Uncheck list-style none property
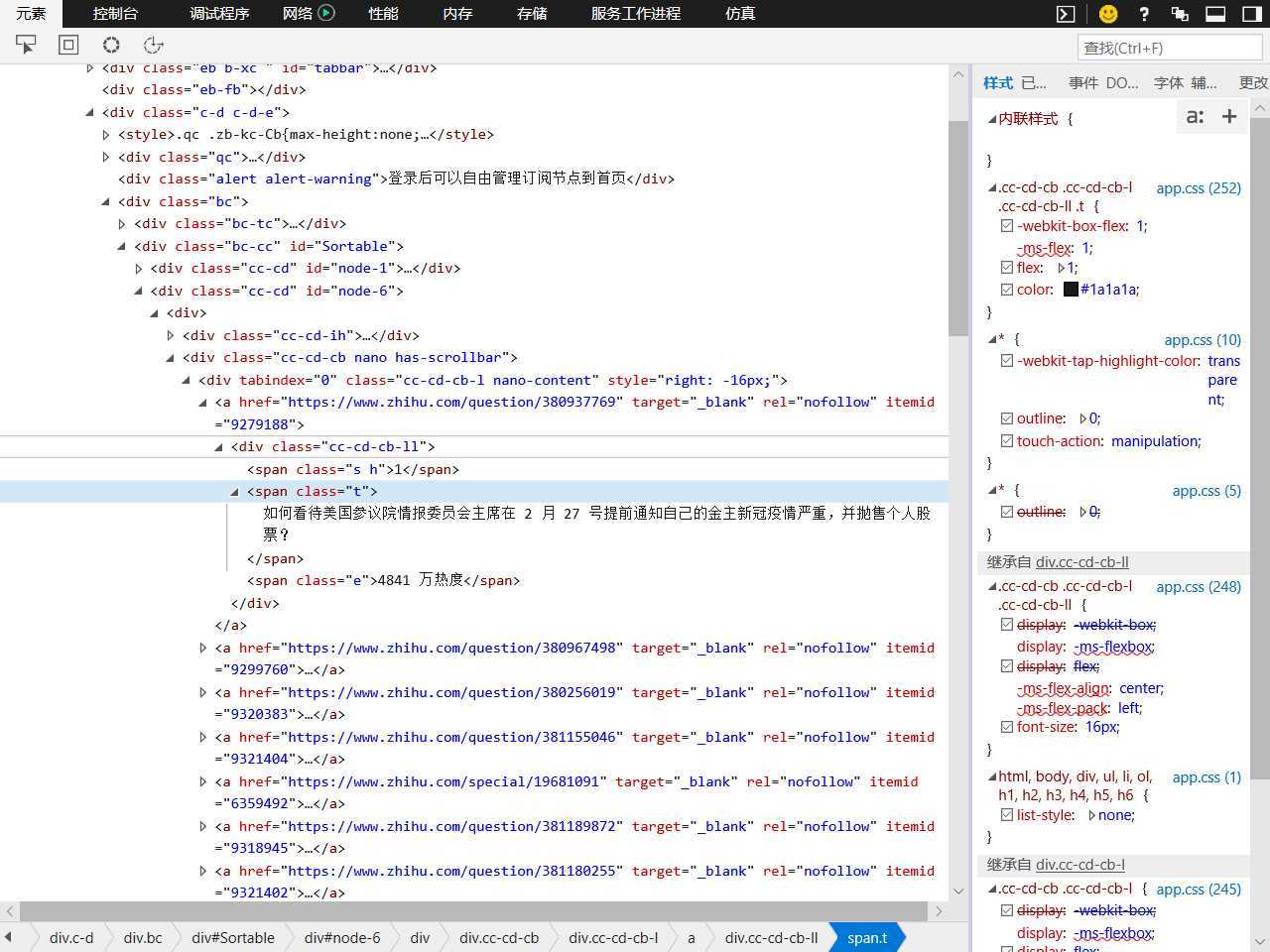 pos(1007,815)
